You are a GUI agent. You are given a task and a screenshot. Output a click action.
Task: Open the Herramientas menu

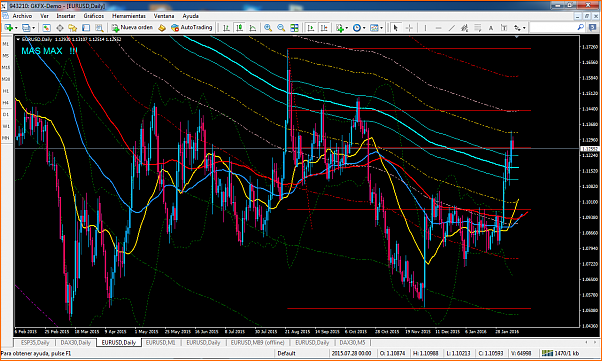tap(129, 16)
